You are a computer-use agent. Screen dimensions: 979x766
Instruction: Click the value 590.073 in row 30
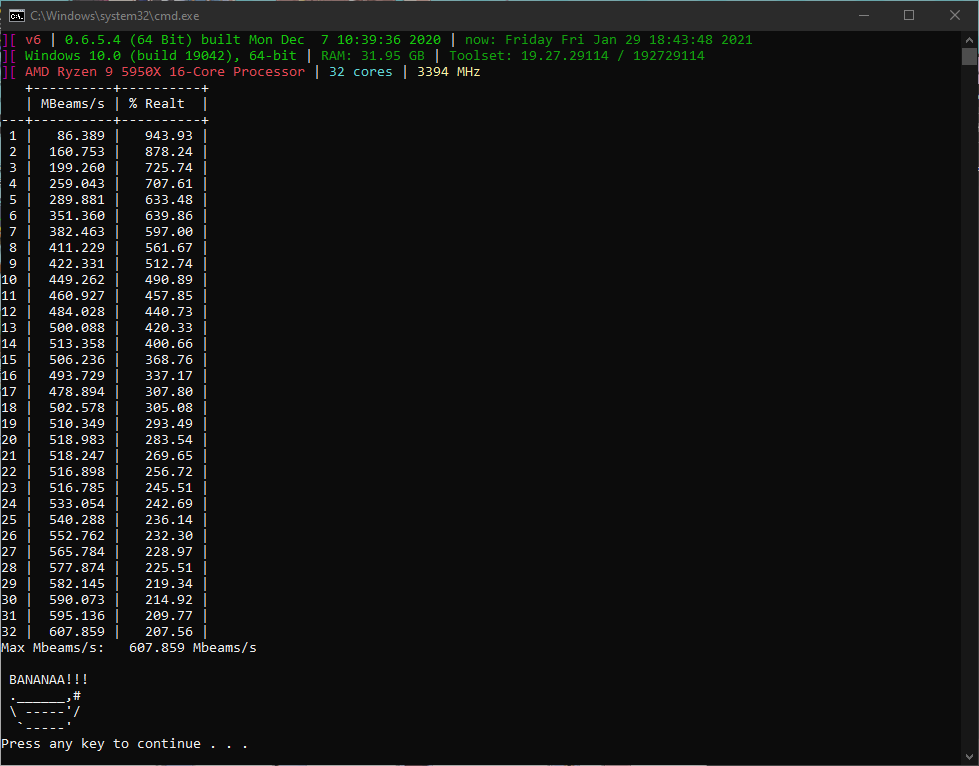pos(77,600)
